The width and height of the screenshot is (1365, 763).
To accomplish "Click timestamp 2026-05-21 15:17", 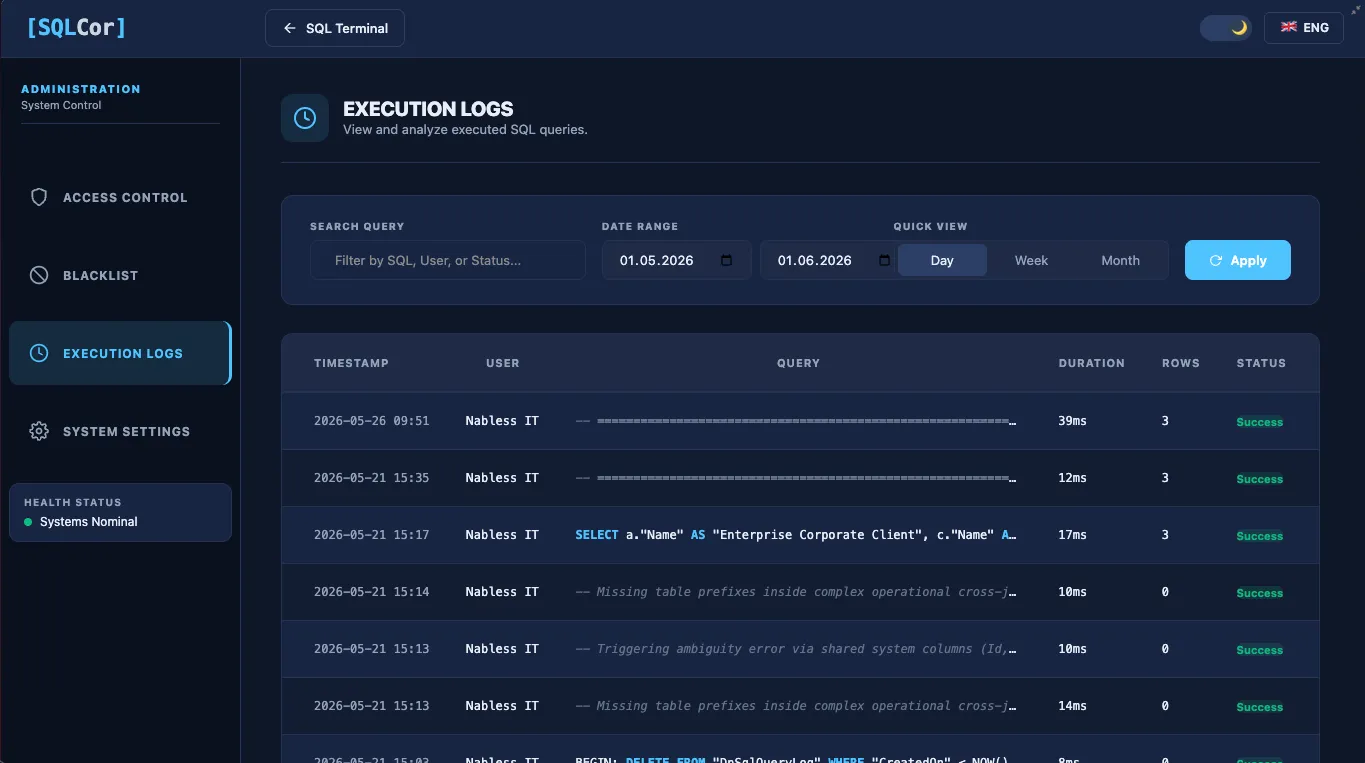I will 371,535.
